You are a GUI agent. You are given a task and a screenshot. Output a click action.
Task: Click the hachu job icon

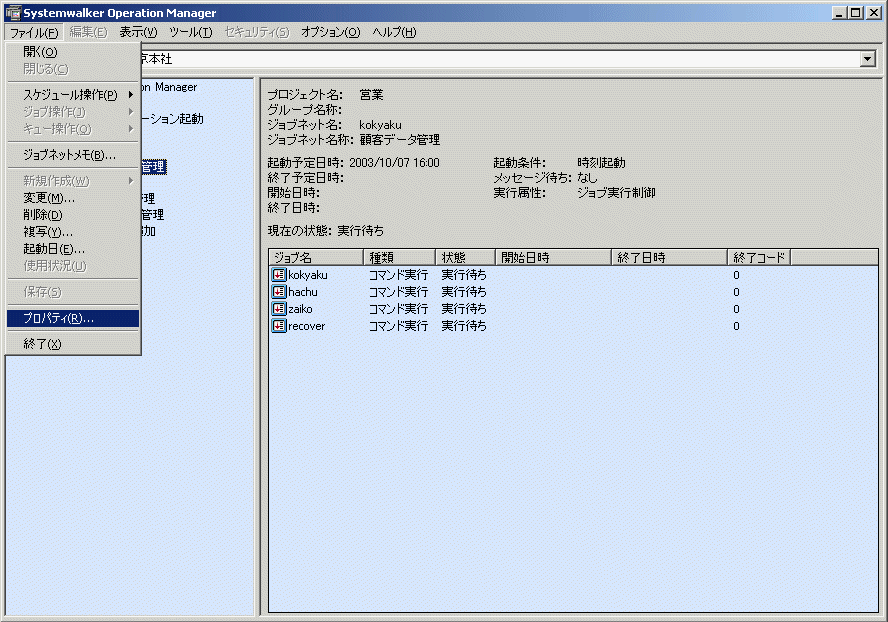point(279,292)
